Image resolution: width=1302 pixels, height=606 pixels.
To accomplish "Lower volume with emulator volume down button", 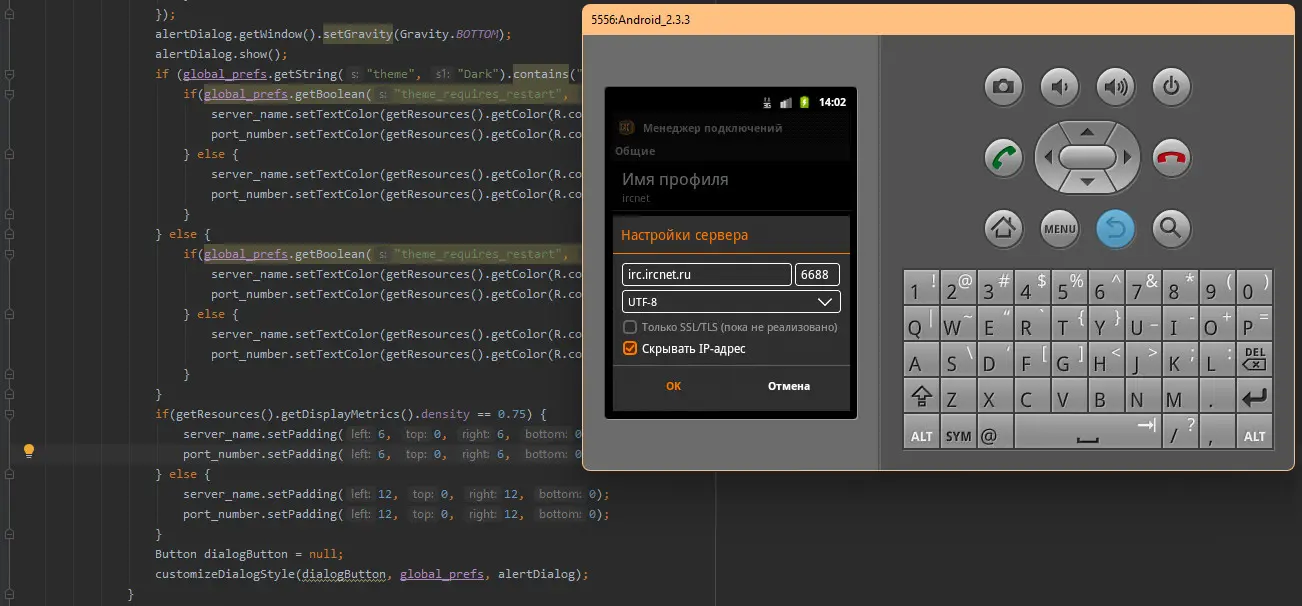I will click(1059, 87).
